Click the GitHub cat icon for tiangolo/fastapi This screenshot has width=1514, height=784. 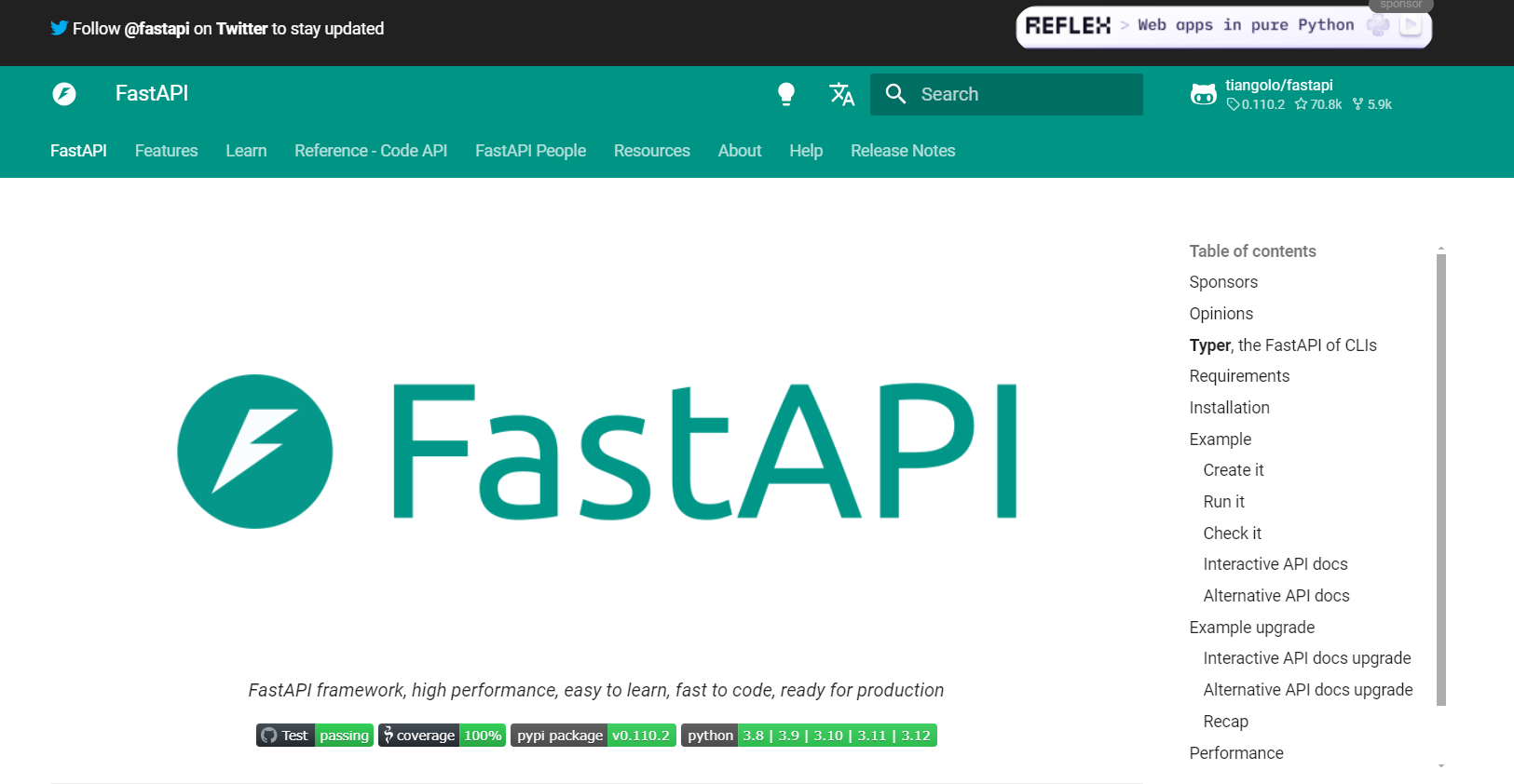pyautogui.click(x=1204, y=94)
